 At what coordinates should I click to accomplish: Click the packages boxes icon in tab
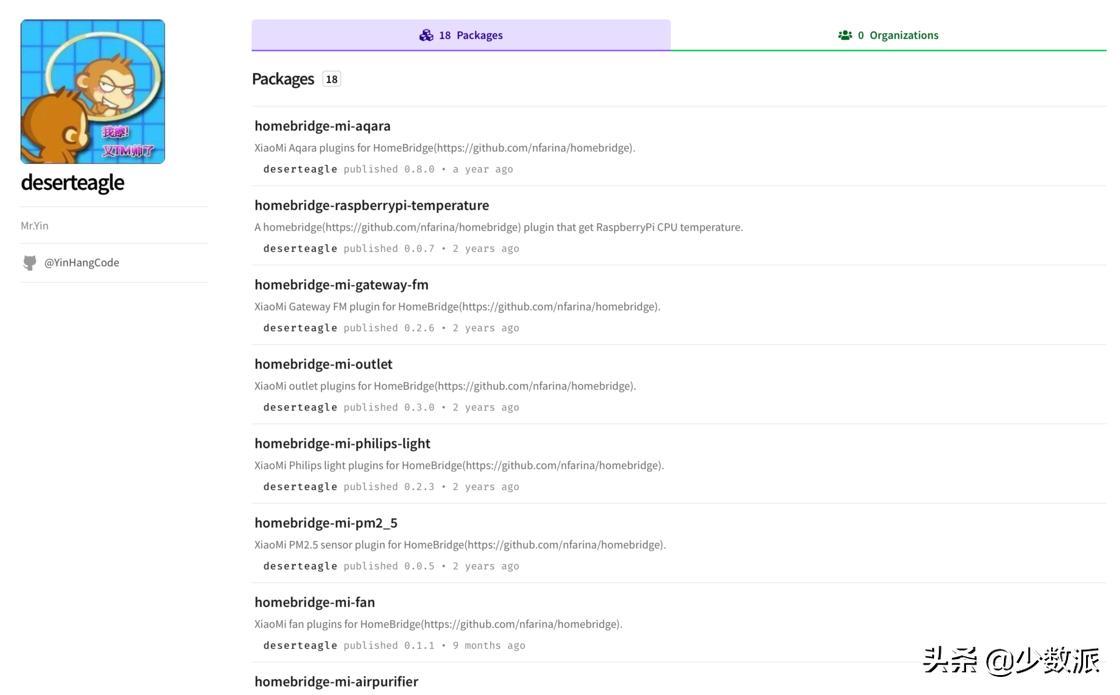click(x=426, y=35)
